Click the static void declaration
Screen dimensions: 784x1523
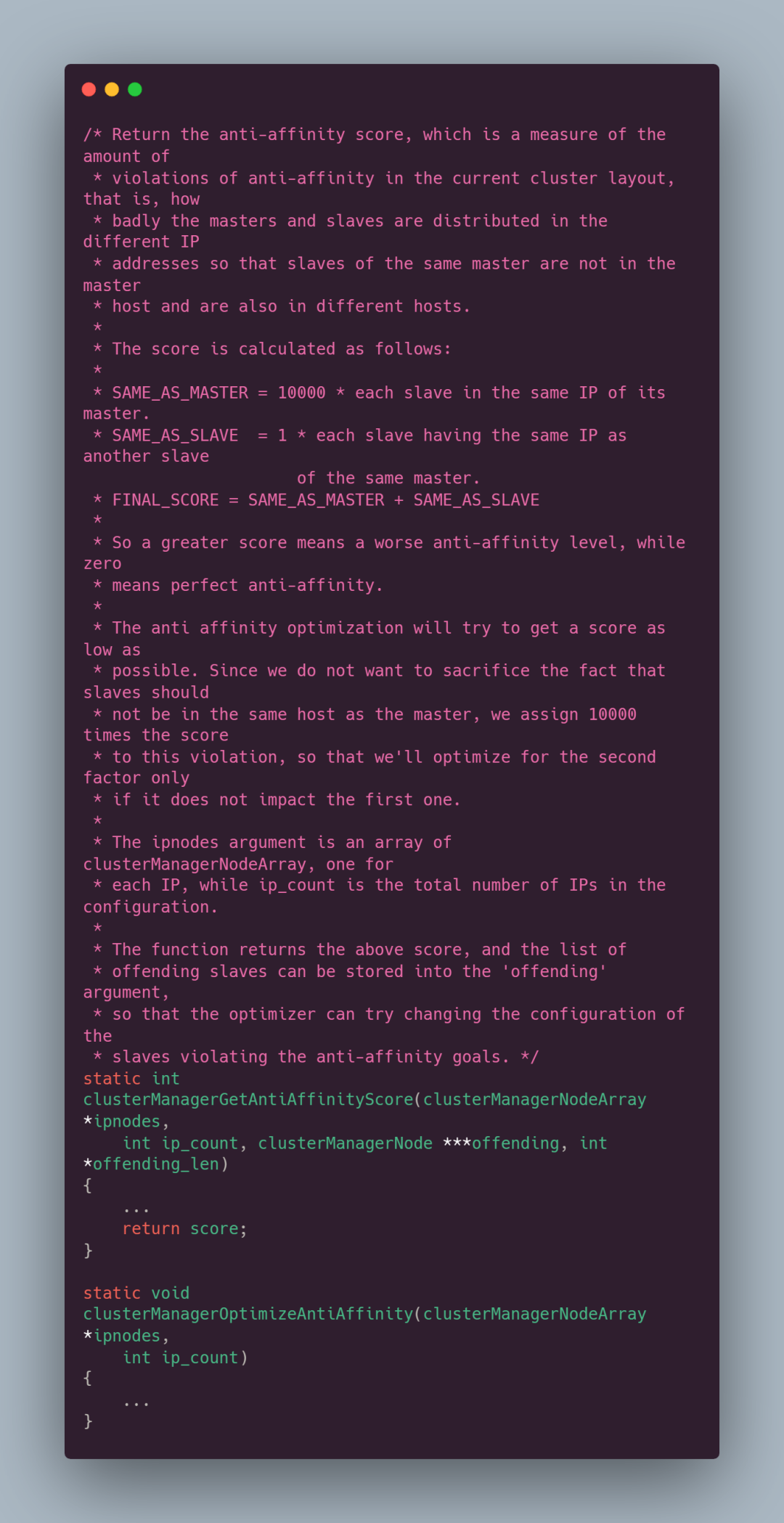click(136, 1293)
